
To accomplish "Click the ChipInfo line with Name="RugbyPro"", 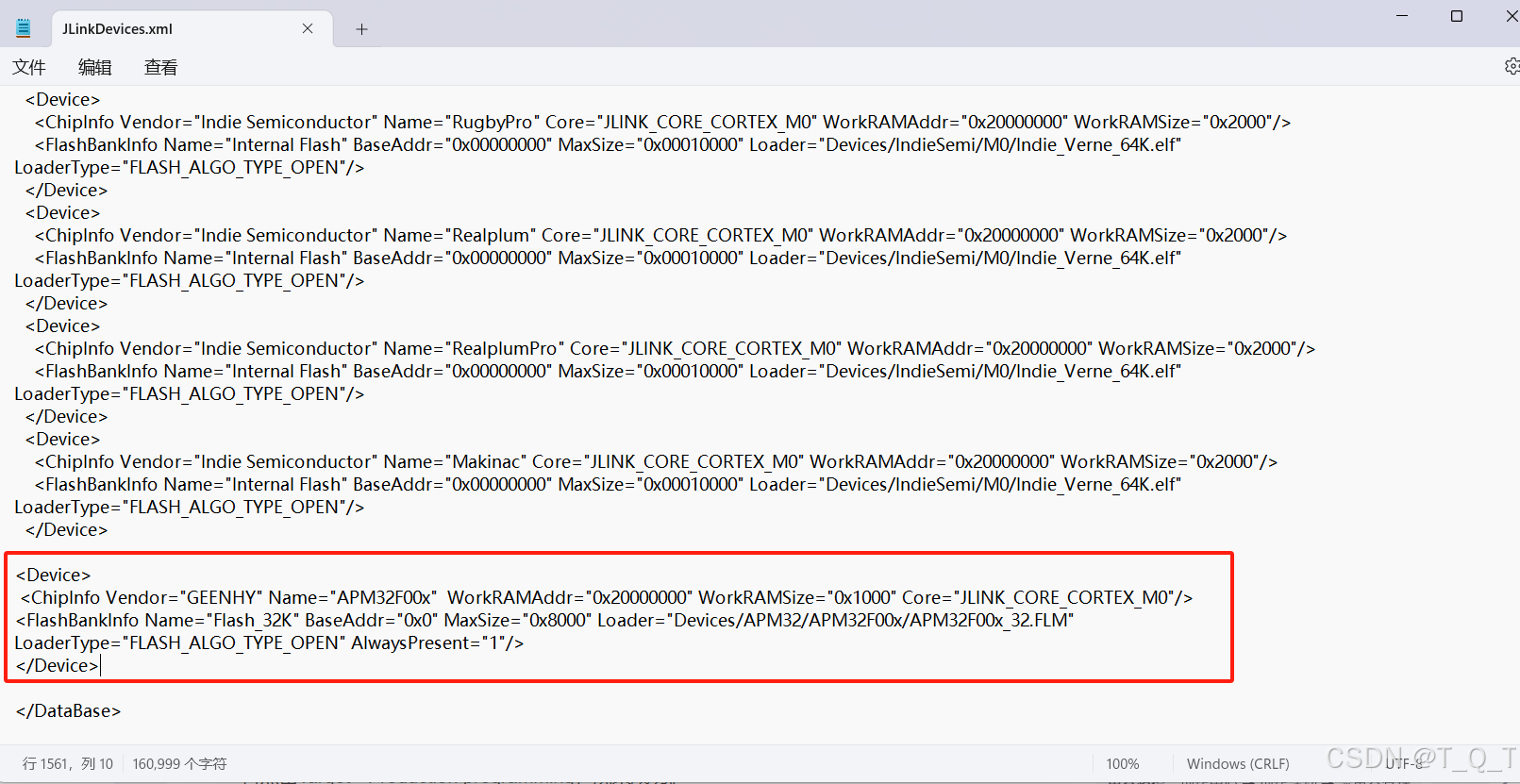I will 662,123.
